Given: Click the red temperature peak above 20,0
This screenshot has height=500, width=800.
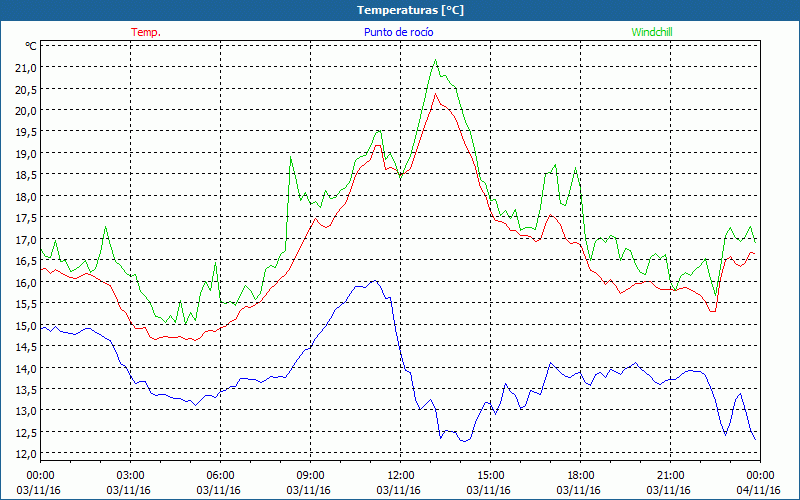Looking at the screenshot, I should click(x=435, y=94).
